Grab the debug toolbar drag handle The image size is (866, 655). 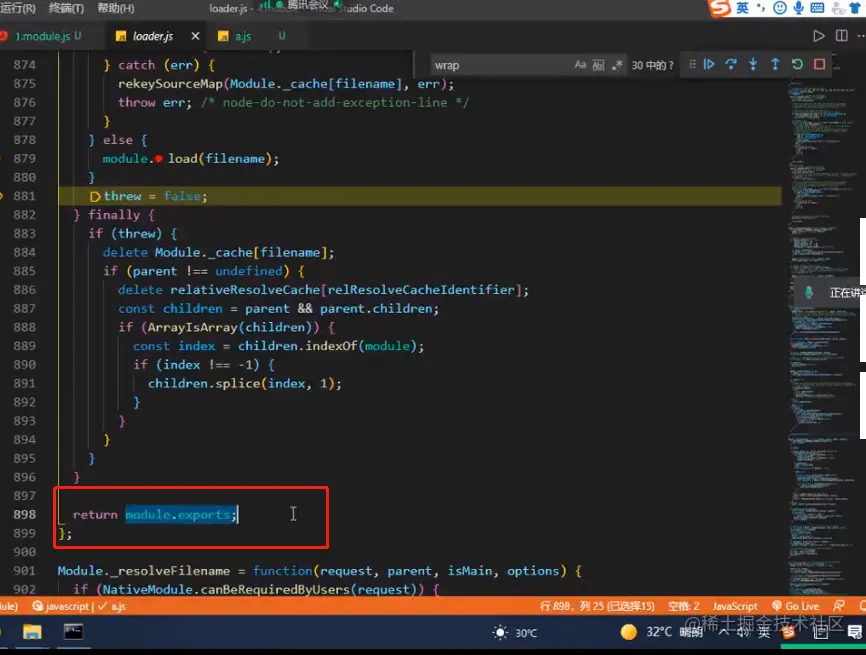tap(692, 65)
